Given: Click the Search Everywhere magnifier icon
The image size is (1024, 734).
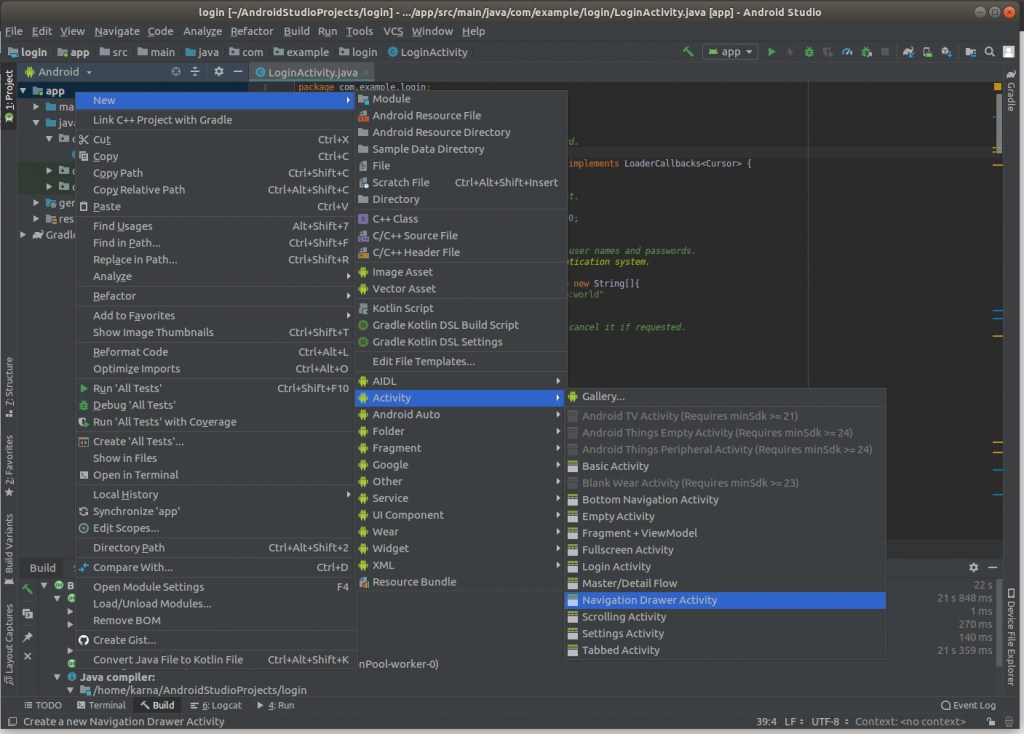Looking at the screenshot, I should (989, 52).
